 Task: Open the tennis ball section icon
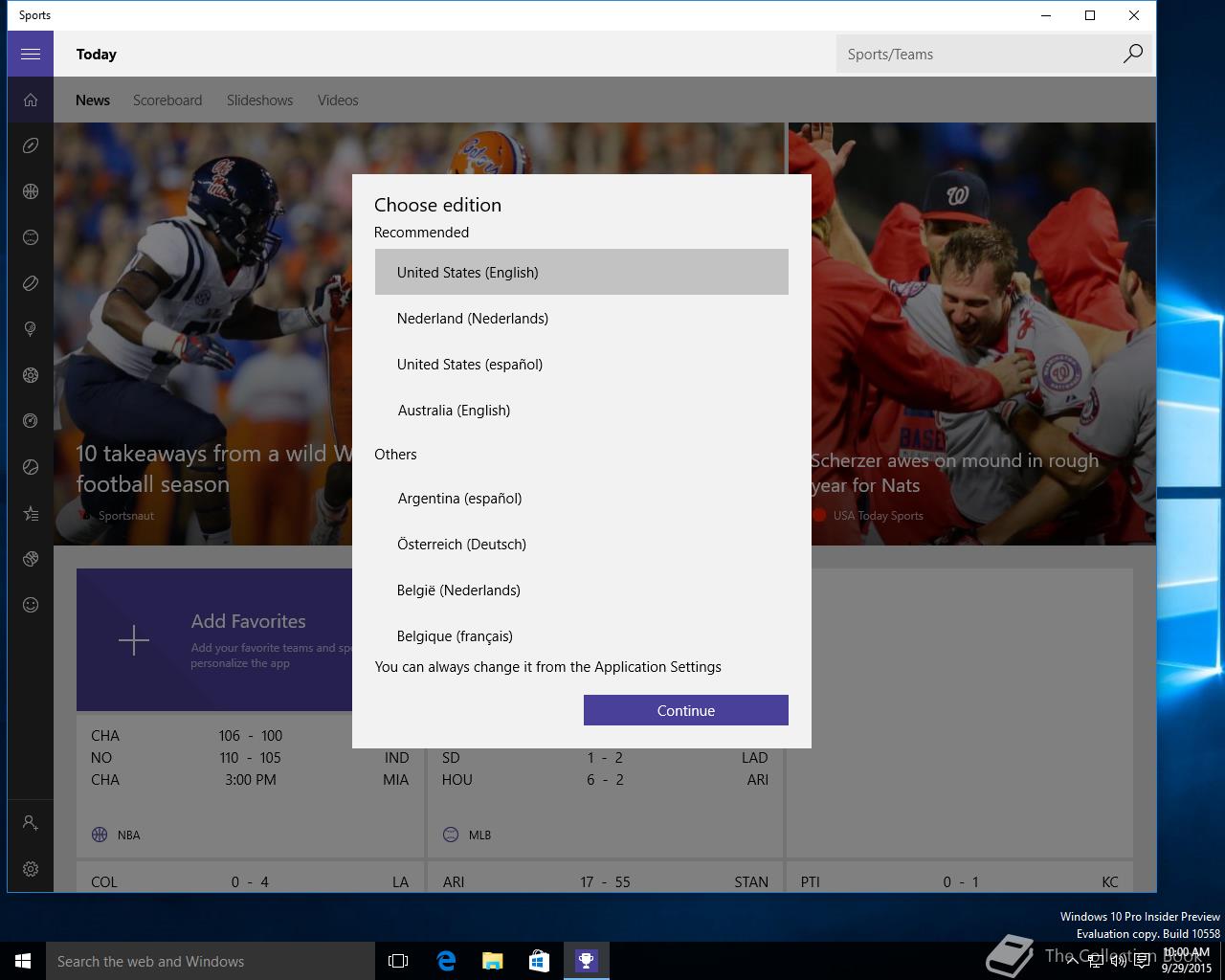(31, 467)
